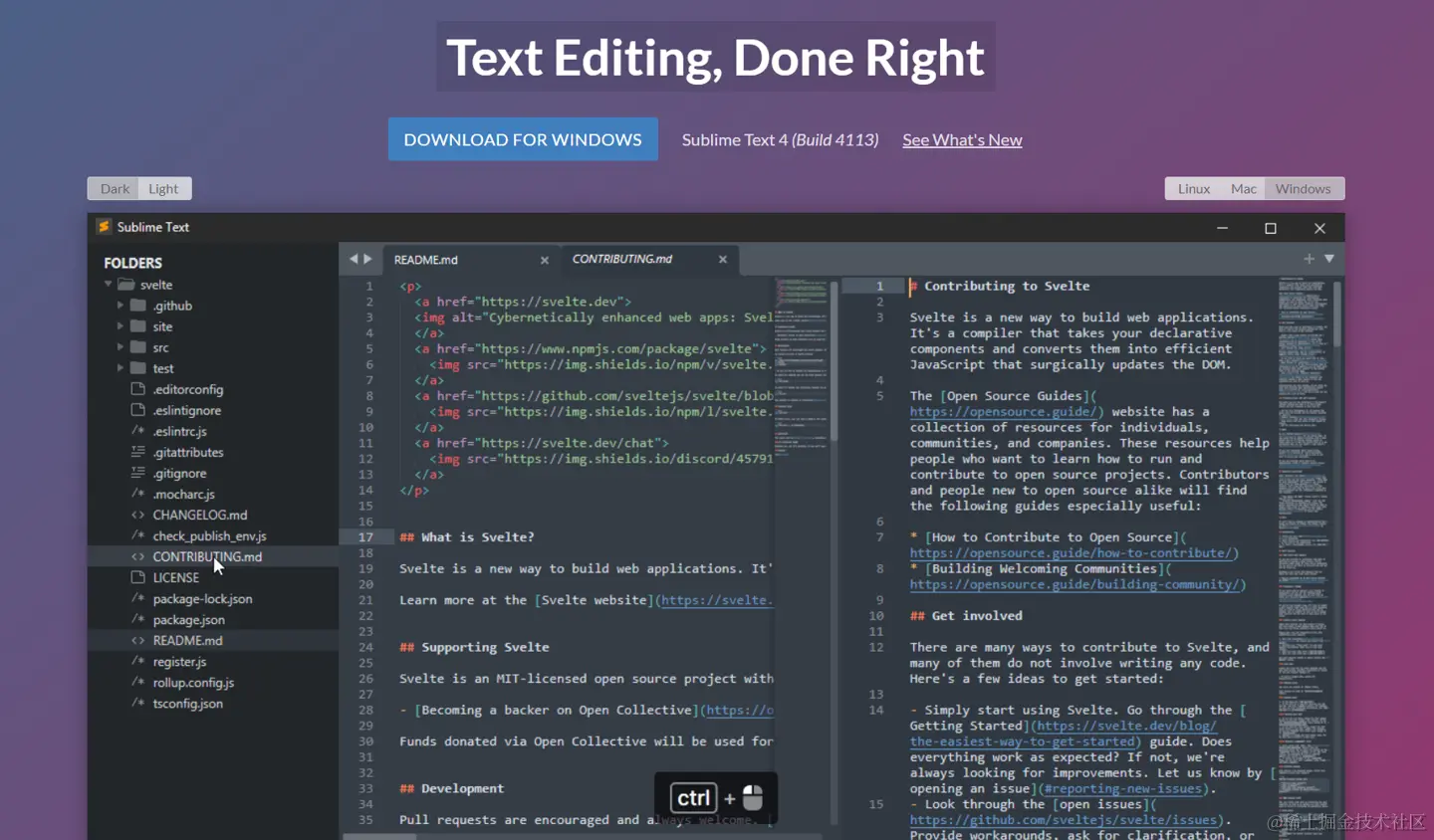Close the README.md tab
This screenshot has width=1434, height=840.
[545, 260]
